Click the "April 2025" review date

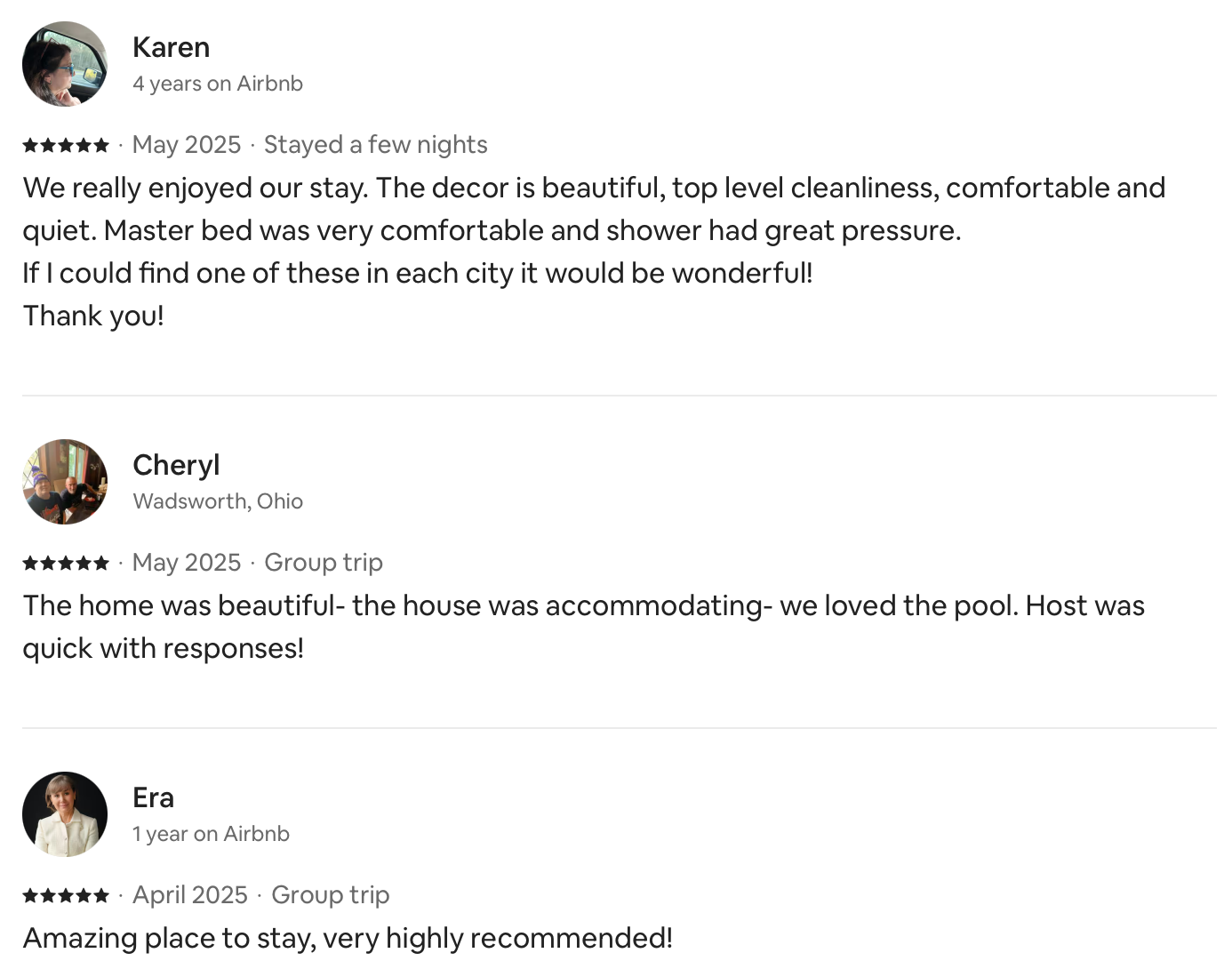[x=190, y=895]
